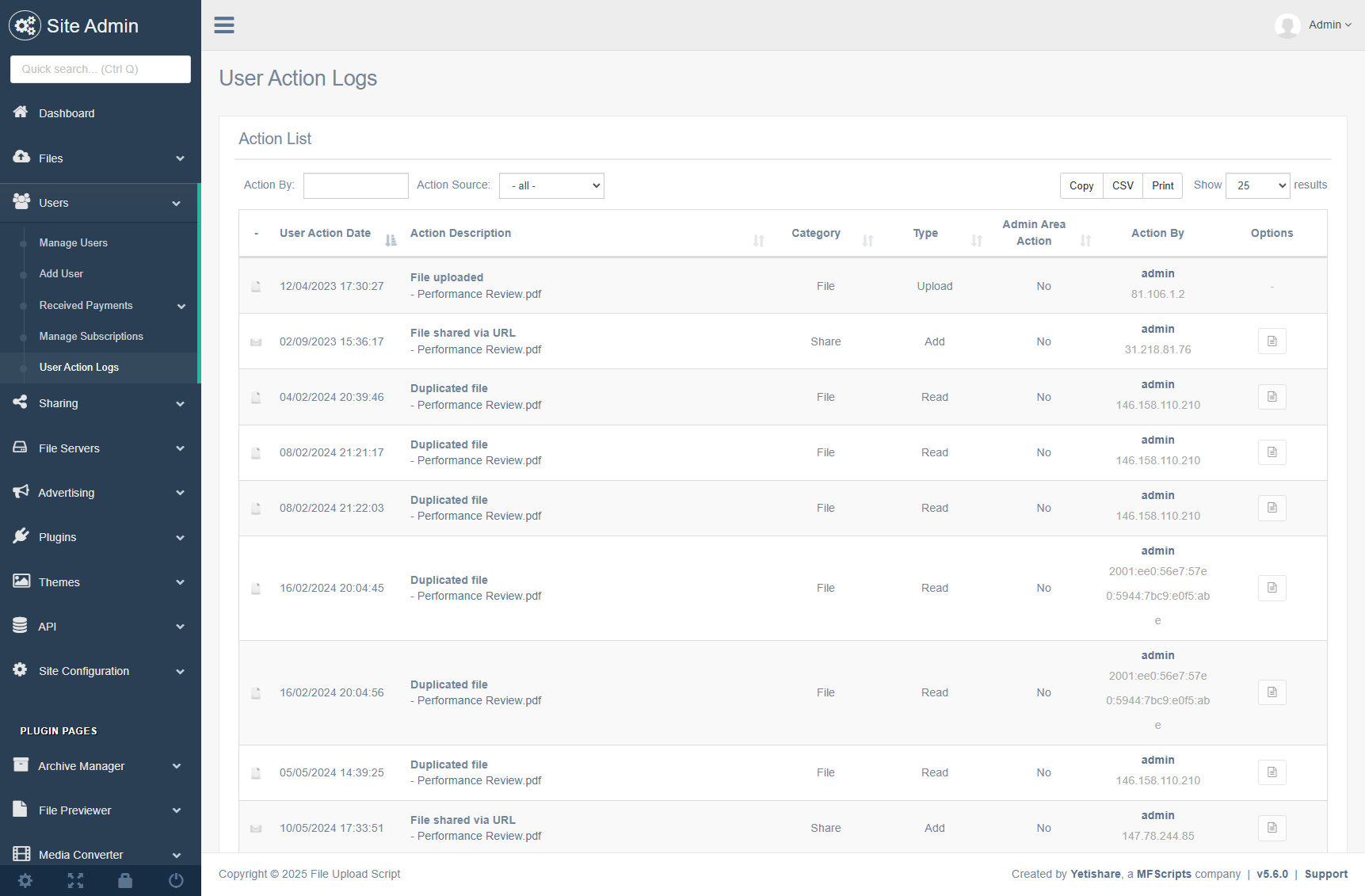
Task: Click the CSV export button
Action: tap(1123, 185)
